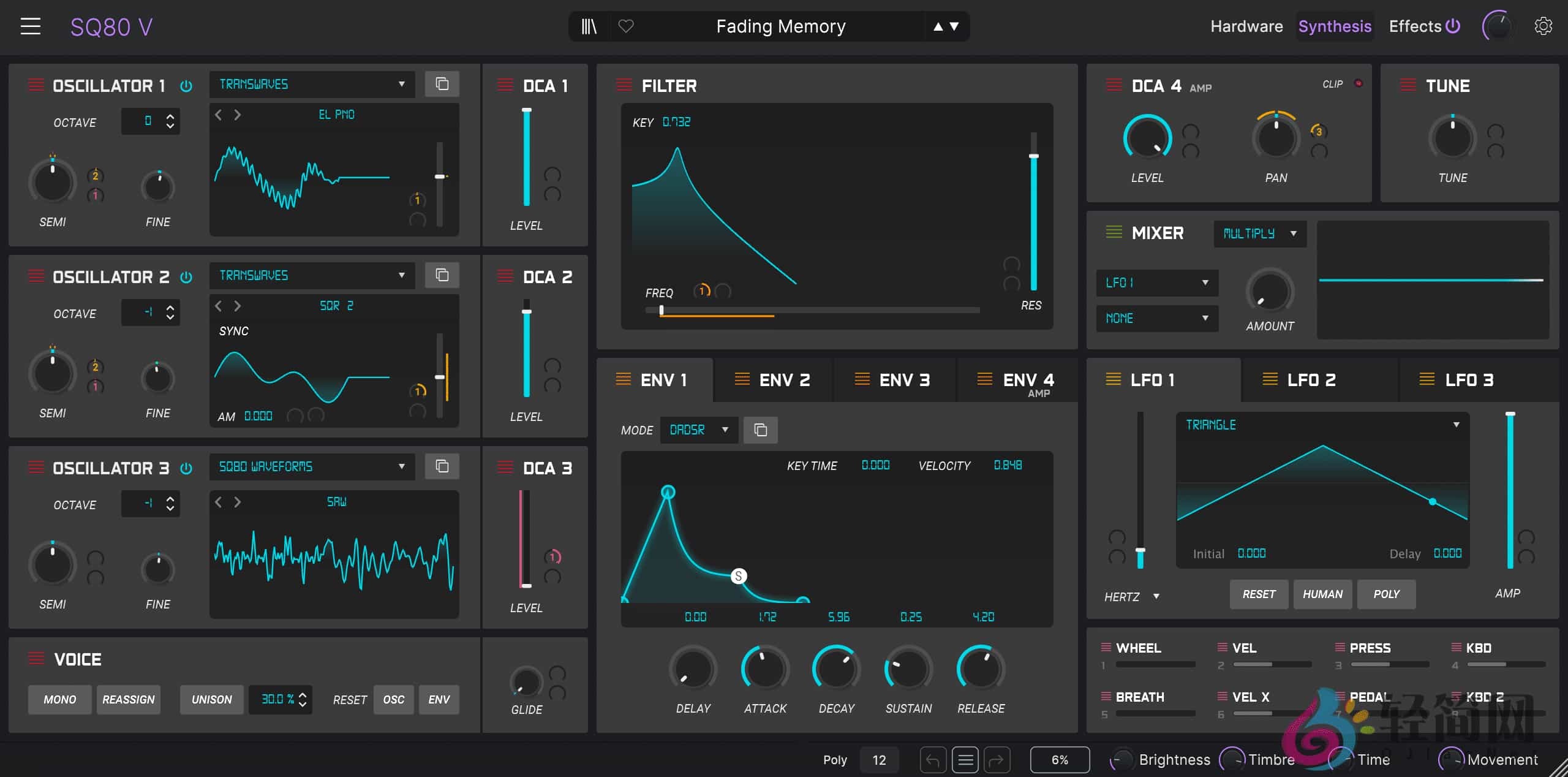Click the copy icon beside the ENV 1 mode selector
Viewport: 1568px width, 777px height.
coord(760,430)
